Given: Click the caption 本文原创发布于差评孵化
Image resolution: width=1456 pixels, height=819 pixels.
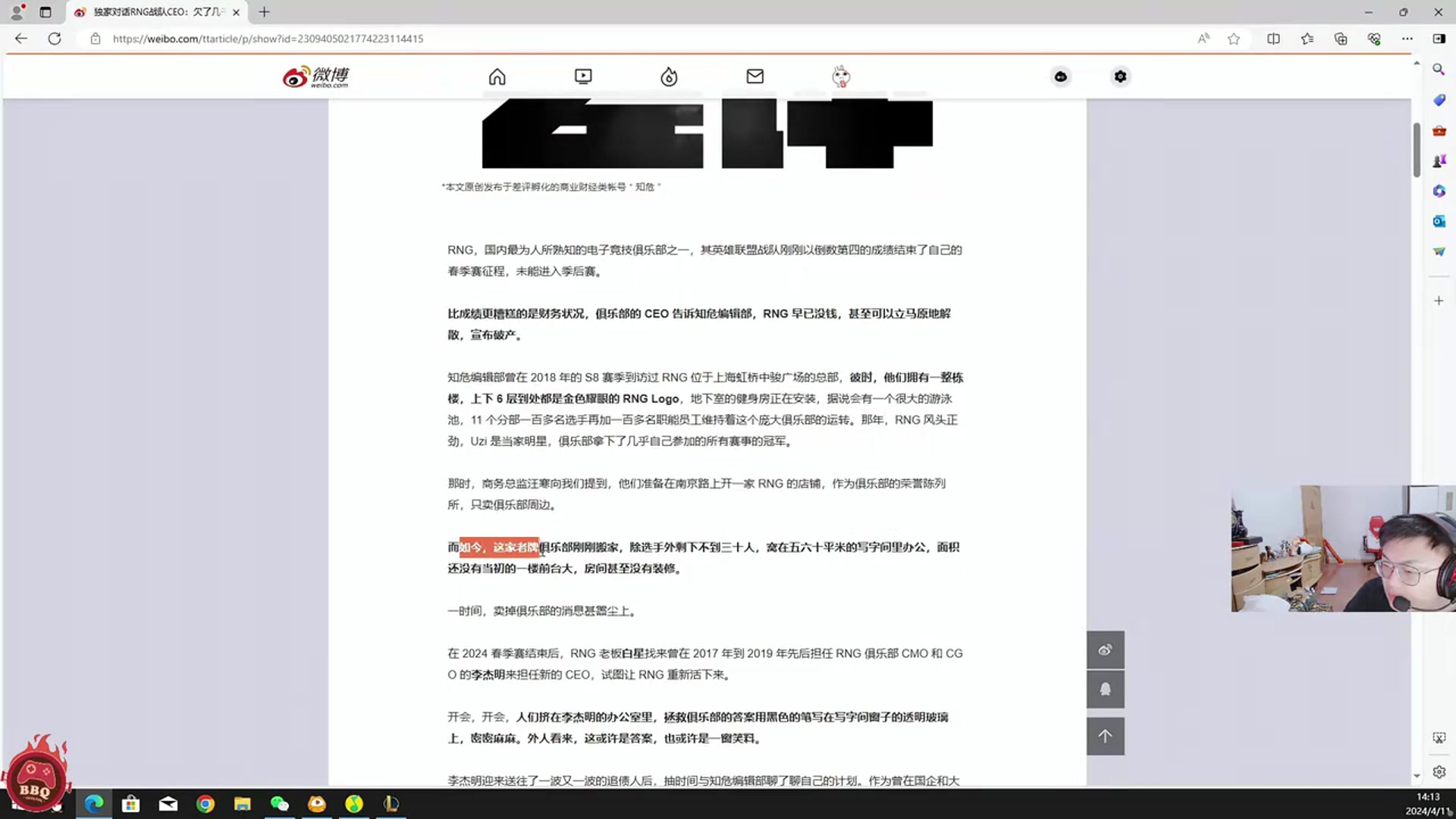Looking at the screenshot, I should (551, 187).
